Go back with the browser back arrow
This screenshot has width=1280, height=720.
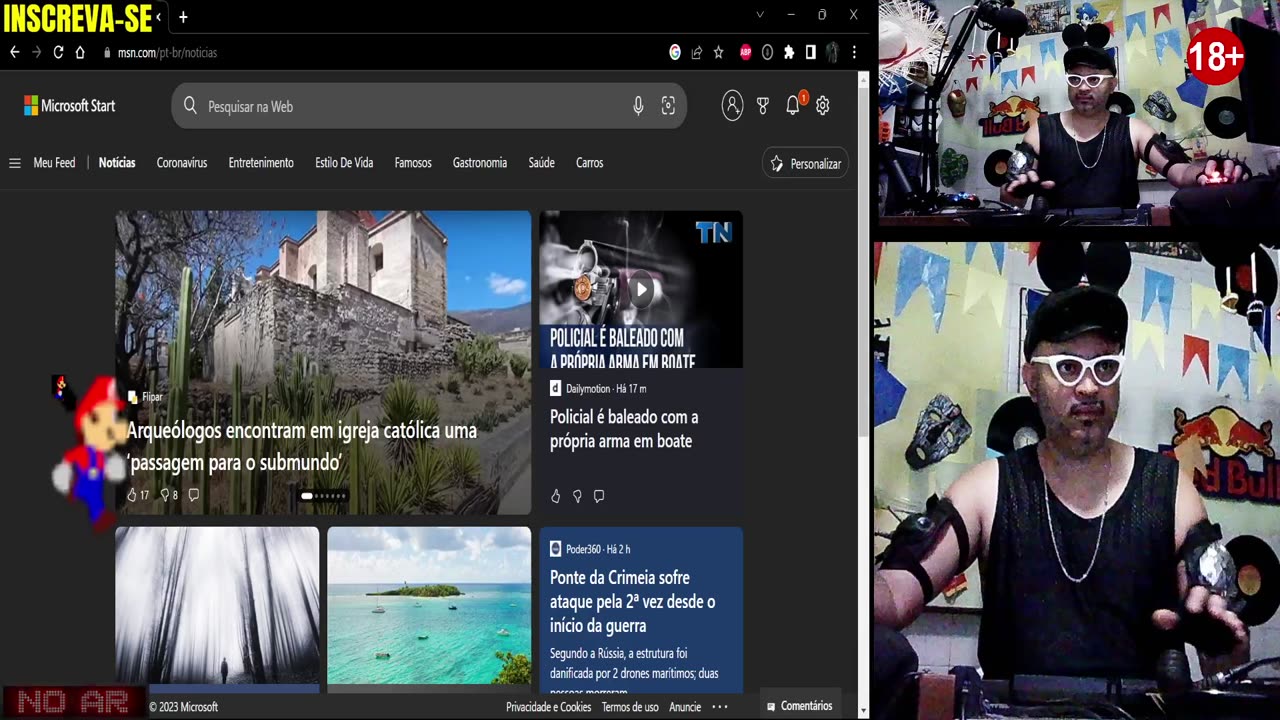coord(15,52)
